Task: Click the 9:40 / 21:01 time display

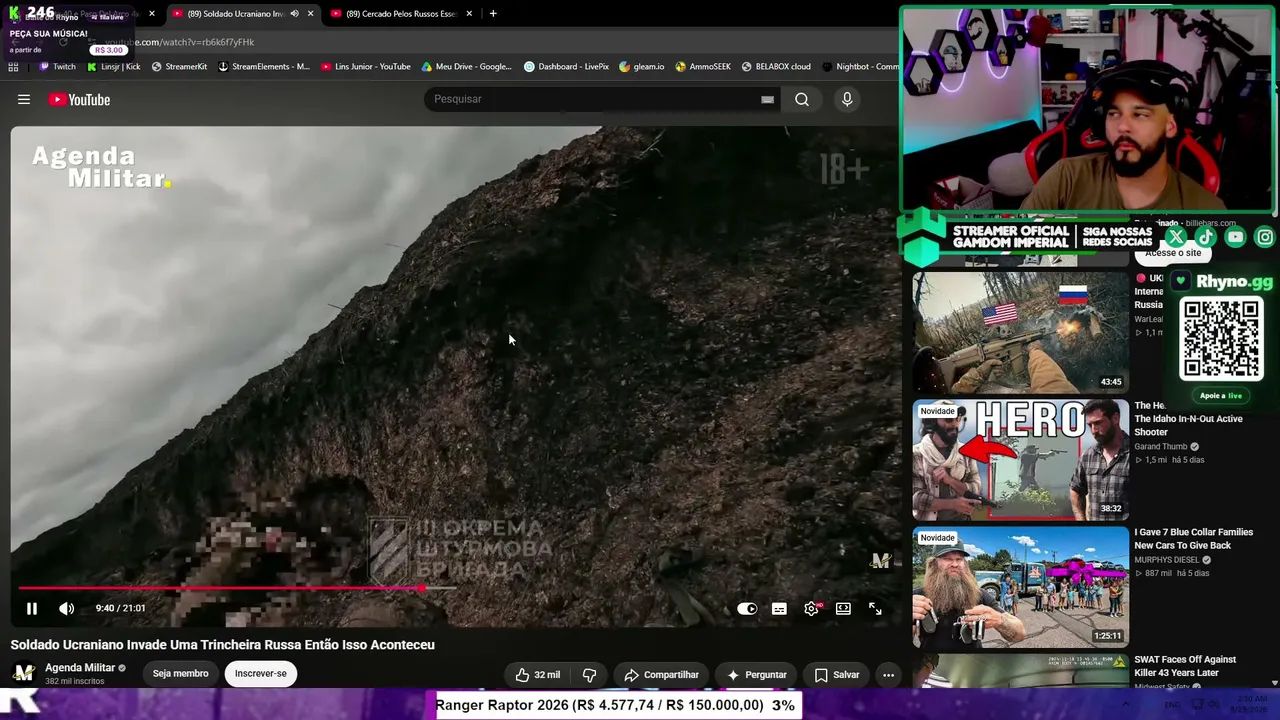Action: tap(121, 608)
